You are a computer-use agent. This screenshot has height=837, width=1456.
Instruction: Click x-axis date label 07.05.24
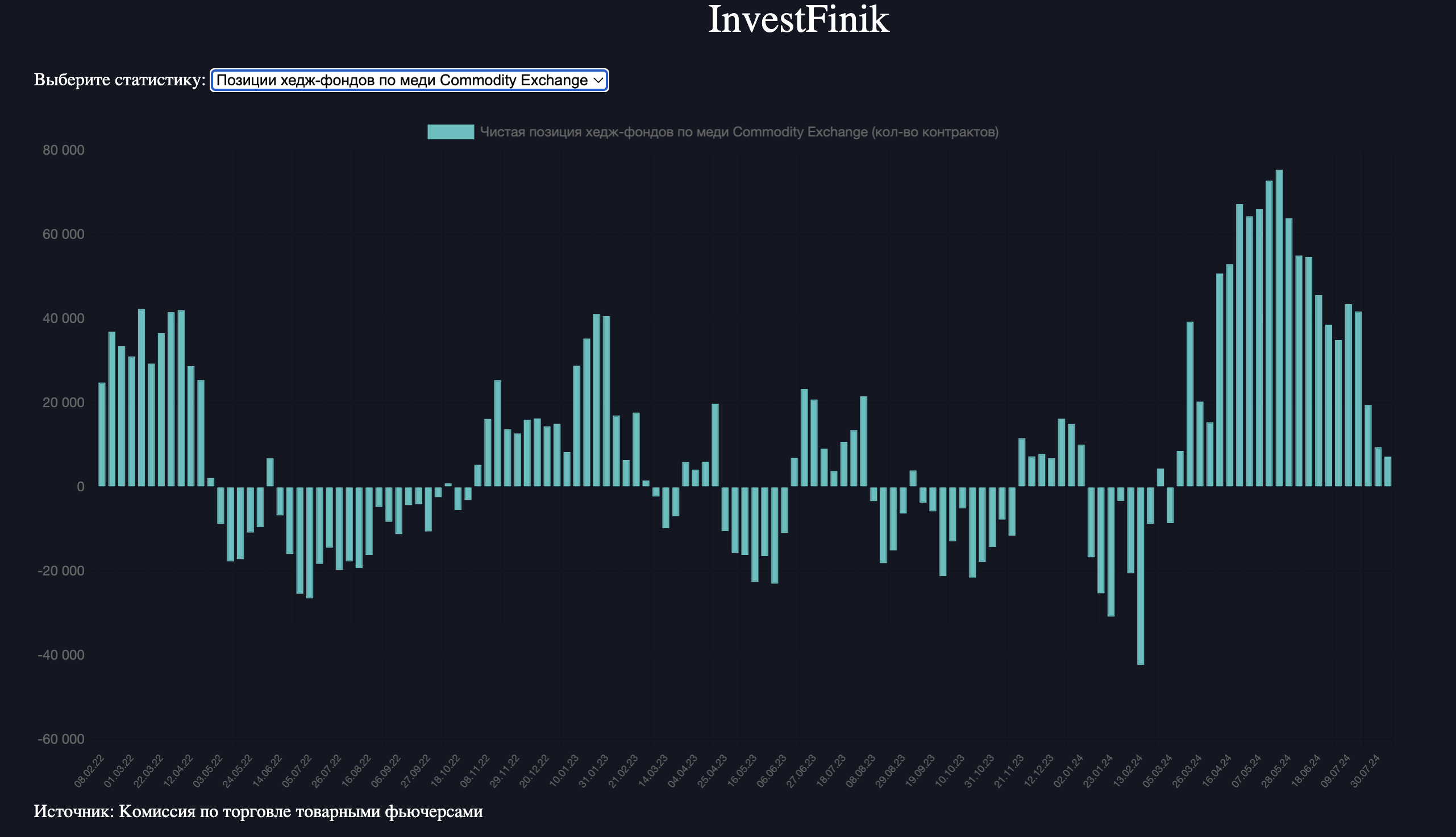(x=1246, y=771)
